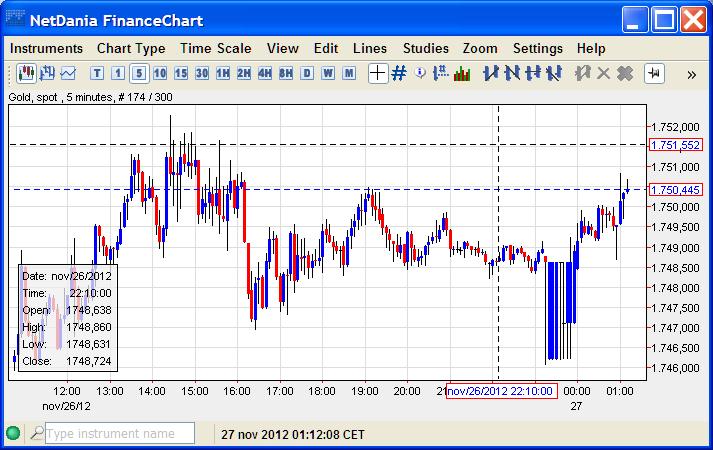The height and width of the screenshot is (450, 713).
Task: Set 2H time scale
Action: point(244,73)
